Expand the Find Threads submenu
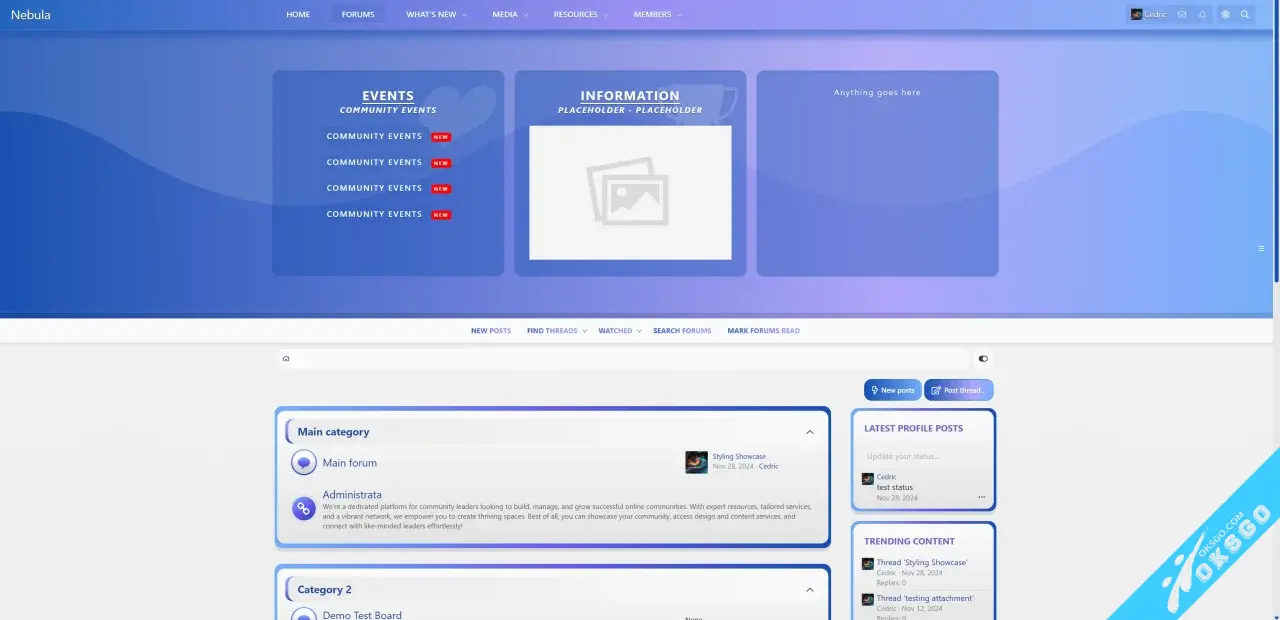This screenshot has width=1280, height=620. (585, 331)
